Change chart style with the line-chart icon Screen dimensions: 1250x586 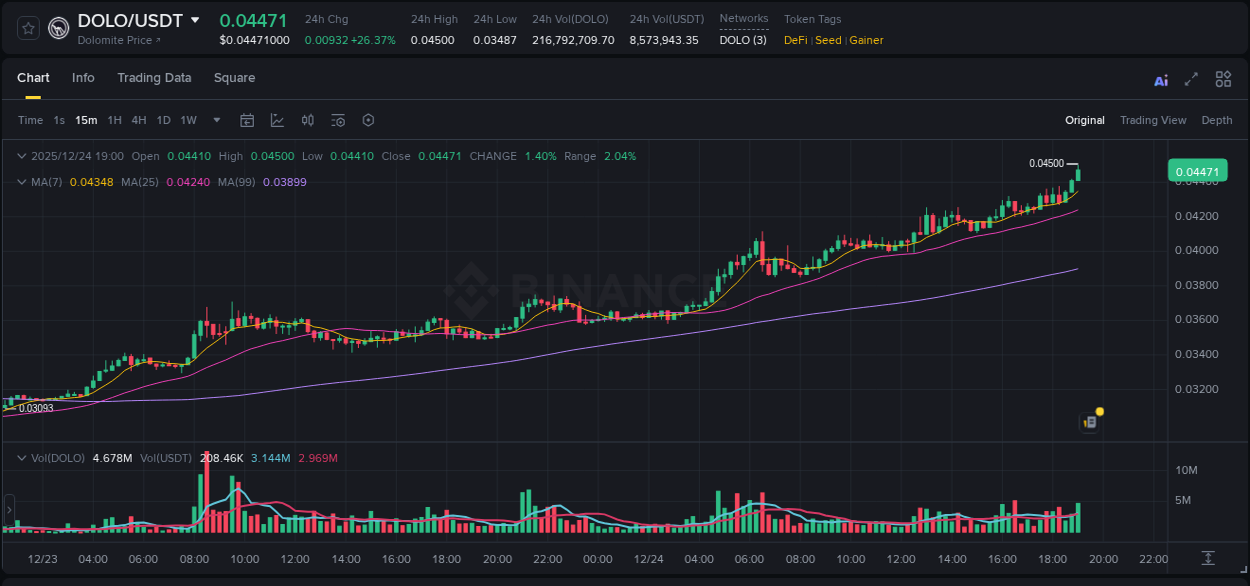tap(277, 119)
